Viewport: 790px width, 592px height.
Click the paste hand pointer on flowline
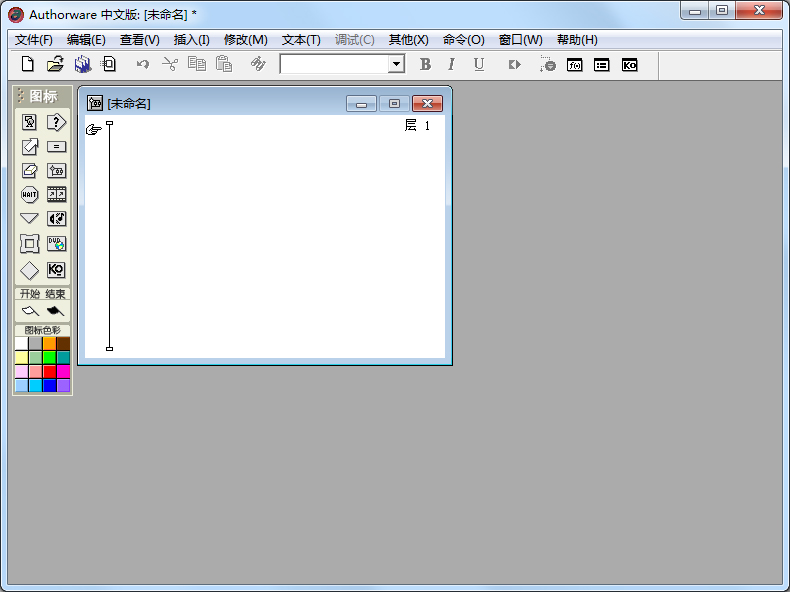point(94,129)
